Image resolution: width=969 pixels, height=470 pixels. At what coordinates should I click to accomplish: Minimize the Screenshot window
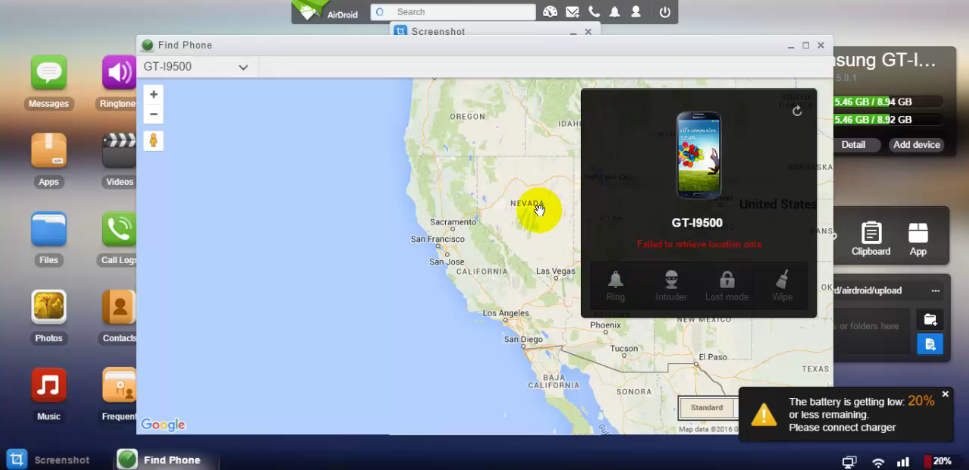point(573,31)
